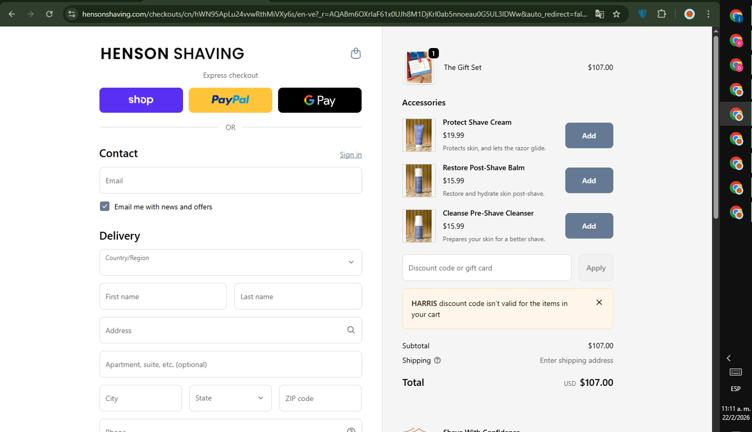Click the Cleanse Pre-Shave Cleanser thumbnail
752x432 pixels.
[419, 226]
